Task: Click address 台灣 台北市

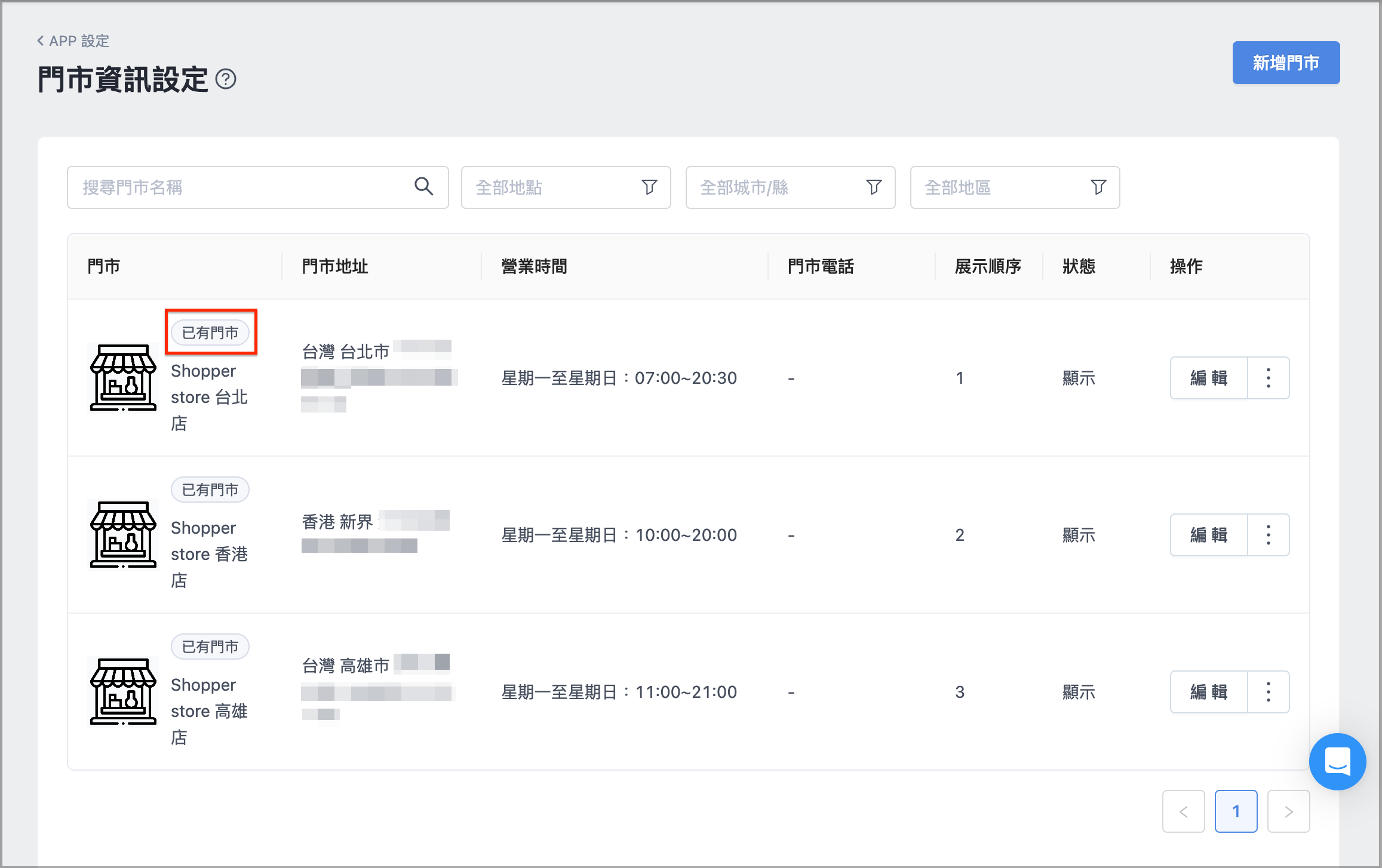Action: coord(346,352)
